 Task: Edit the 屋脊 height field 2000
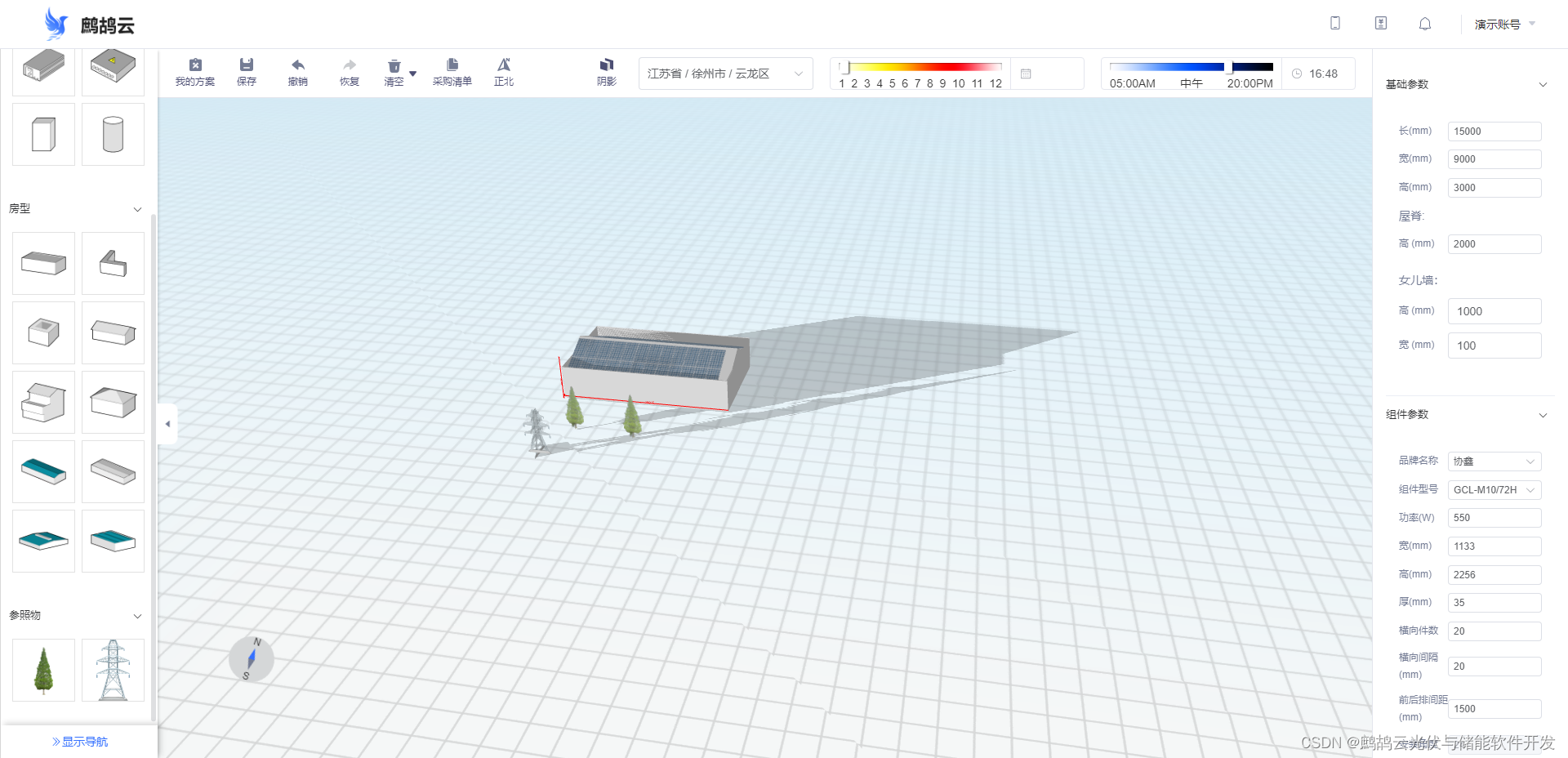point(1494,244)
